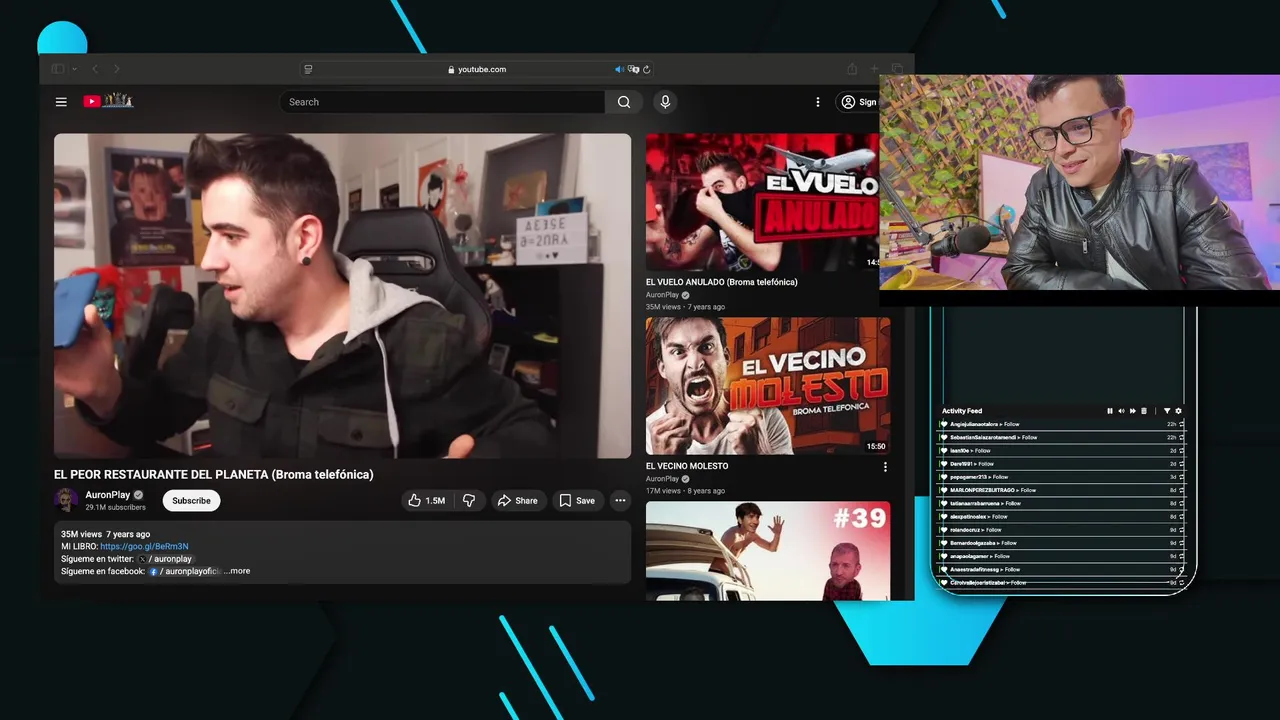Mute Activity Feed alert sounds

[1122, 411]
